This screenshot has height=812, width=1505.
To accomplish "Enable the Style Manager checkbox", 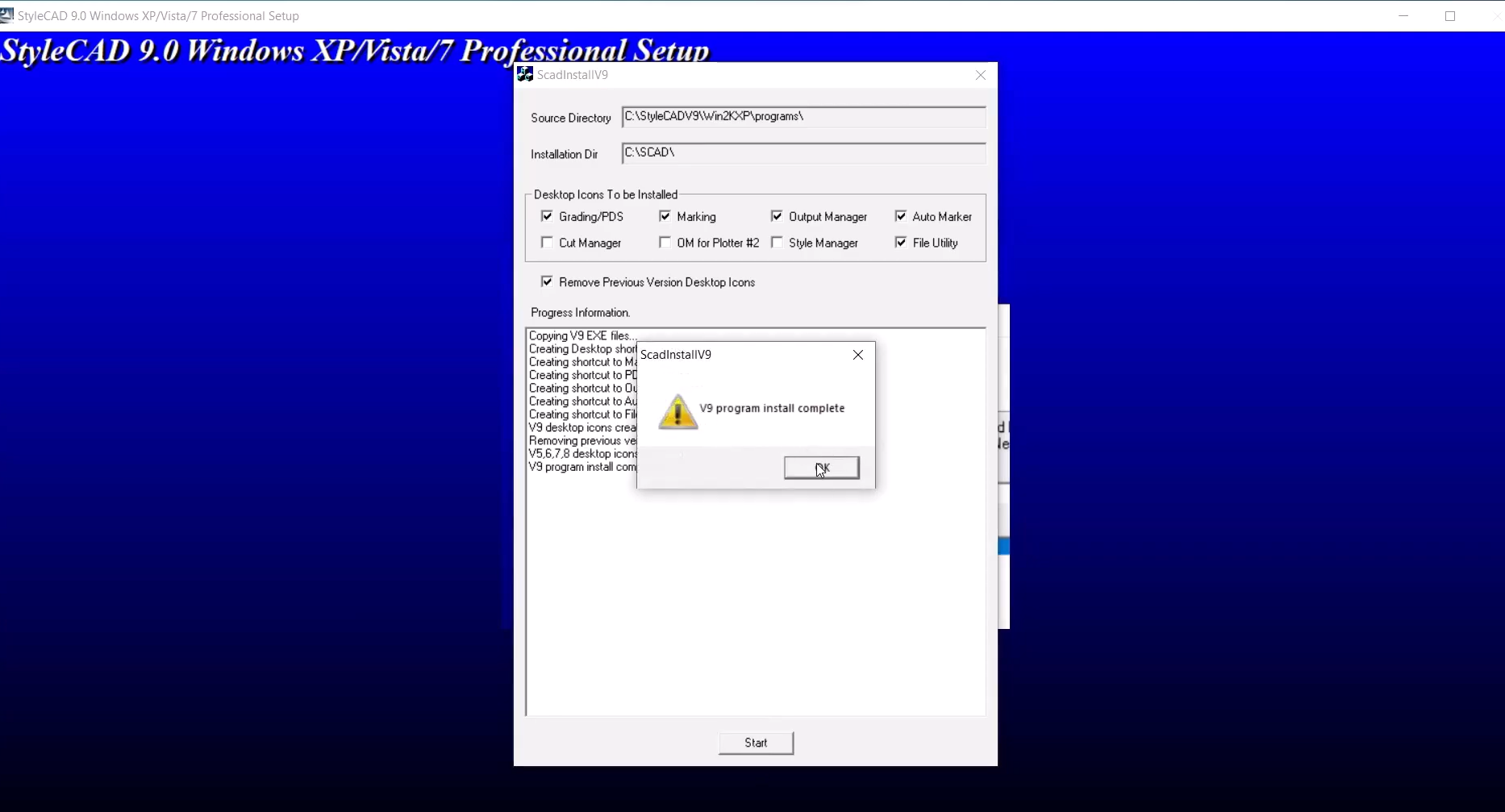I will coord(777,243).
